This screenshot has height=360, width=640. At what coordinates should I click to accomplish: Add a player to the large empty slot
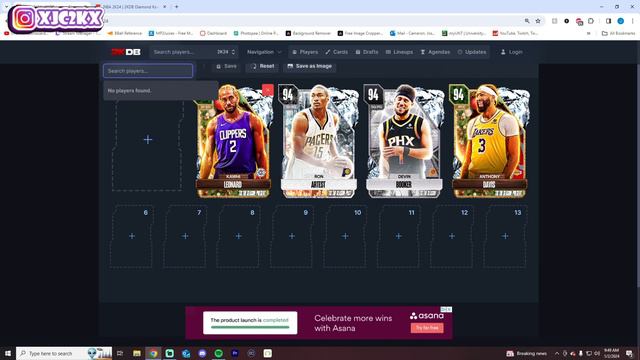[147, 140]
